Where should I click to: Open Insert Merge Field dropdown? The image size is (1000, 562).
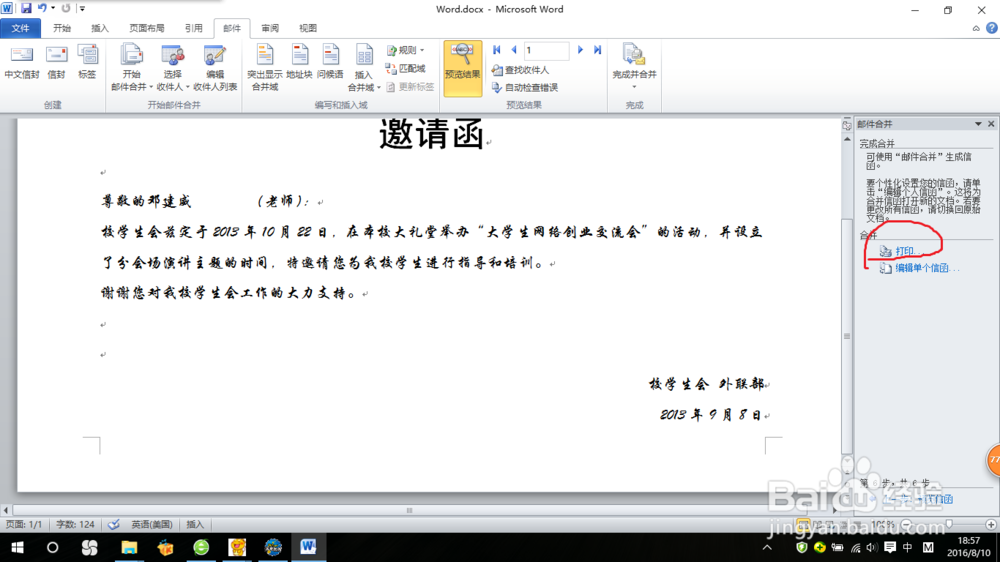[364, 68]
